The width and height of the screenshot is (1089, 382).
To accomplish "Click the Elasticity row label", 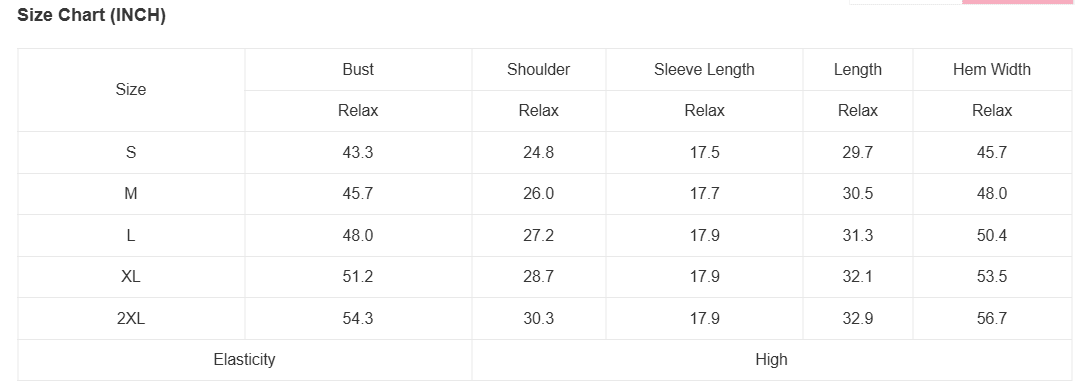I will click(x=244, y=360).
